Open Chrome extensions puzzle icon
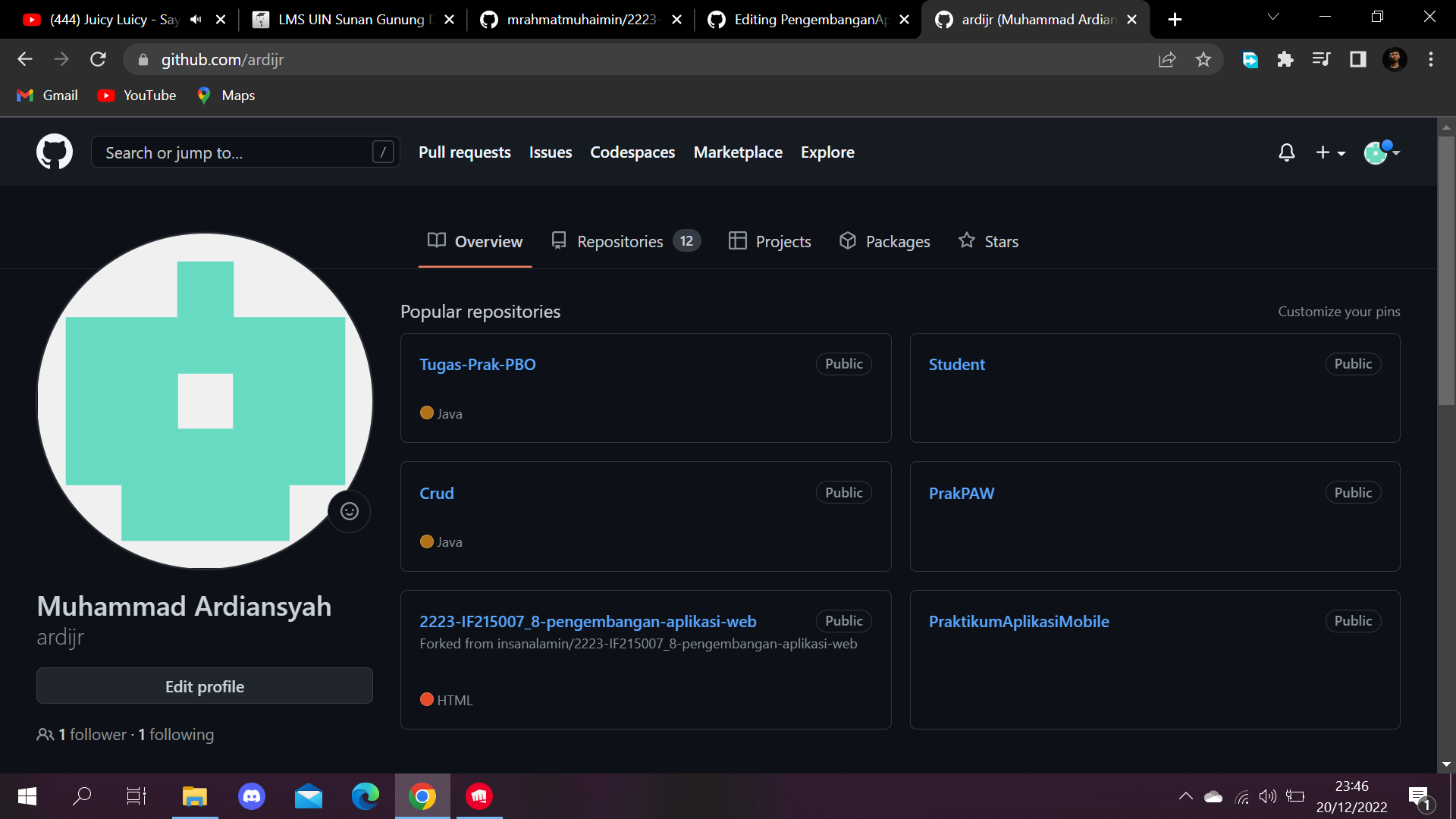Screen dimensions: 1456x819 1285,59
